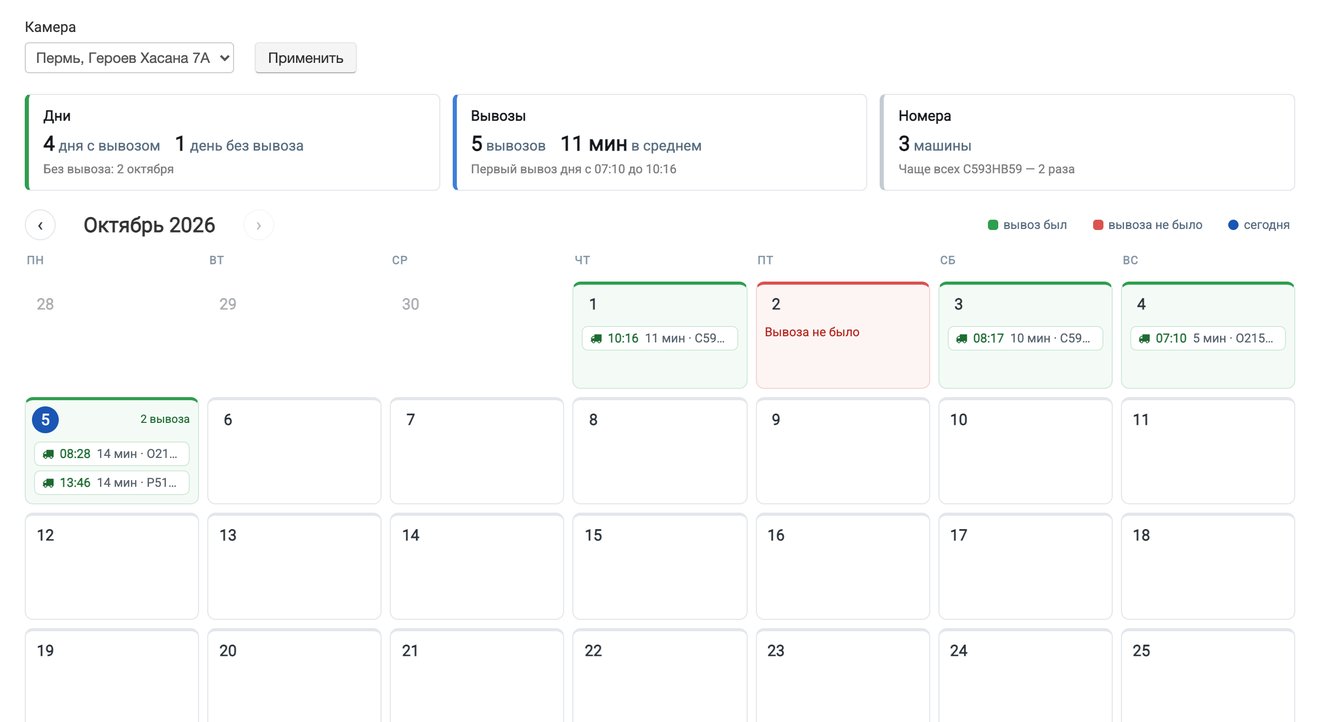1320x722 pixels.
Task: Click truck icon on 08:17 pickup
Action: 962,339
